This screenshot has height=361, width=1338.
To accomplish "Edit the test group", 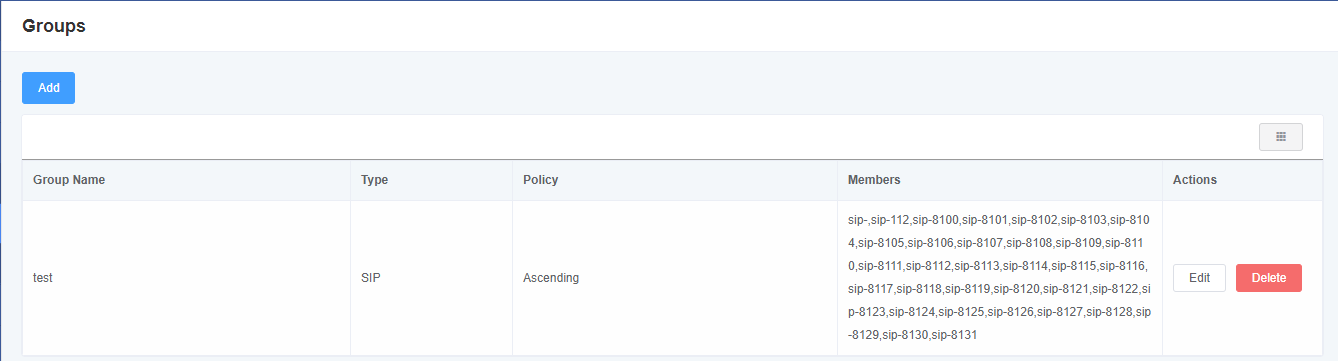I will point(1199,278).
